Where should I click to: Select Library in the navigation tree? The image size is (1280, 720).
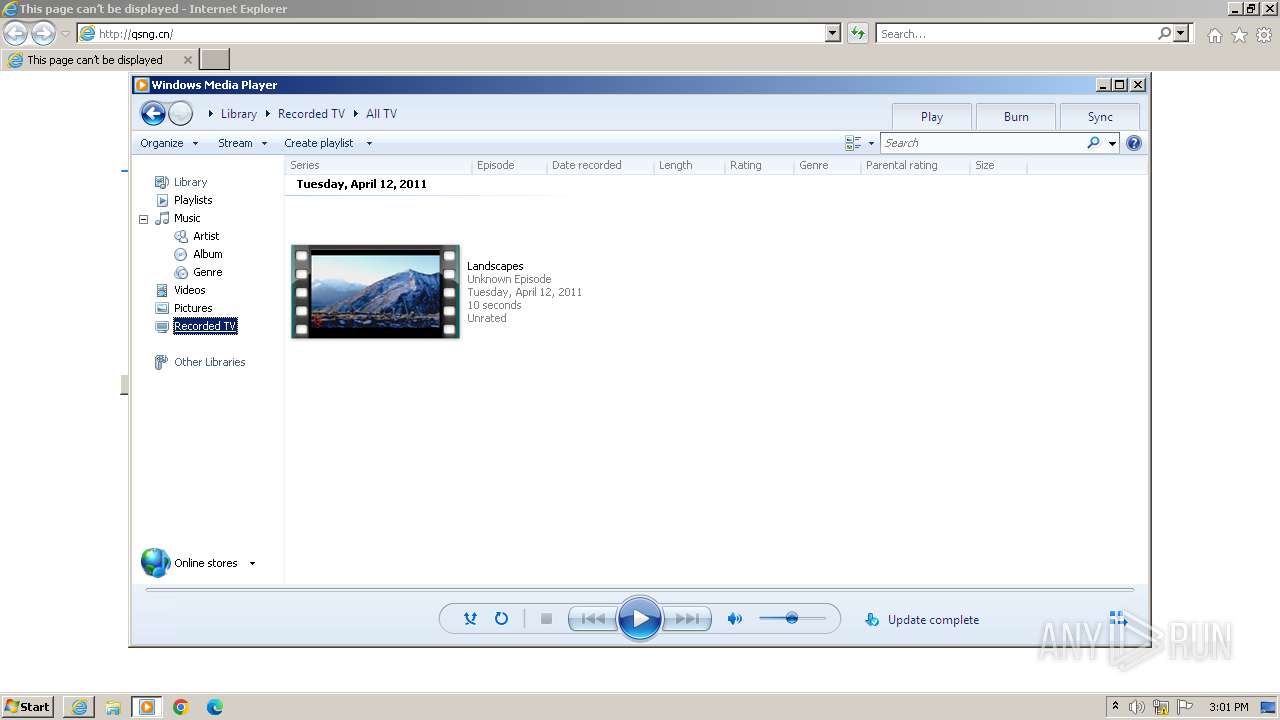point(190,182)
